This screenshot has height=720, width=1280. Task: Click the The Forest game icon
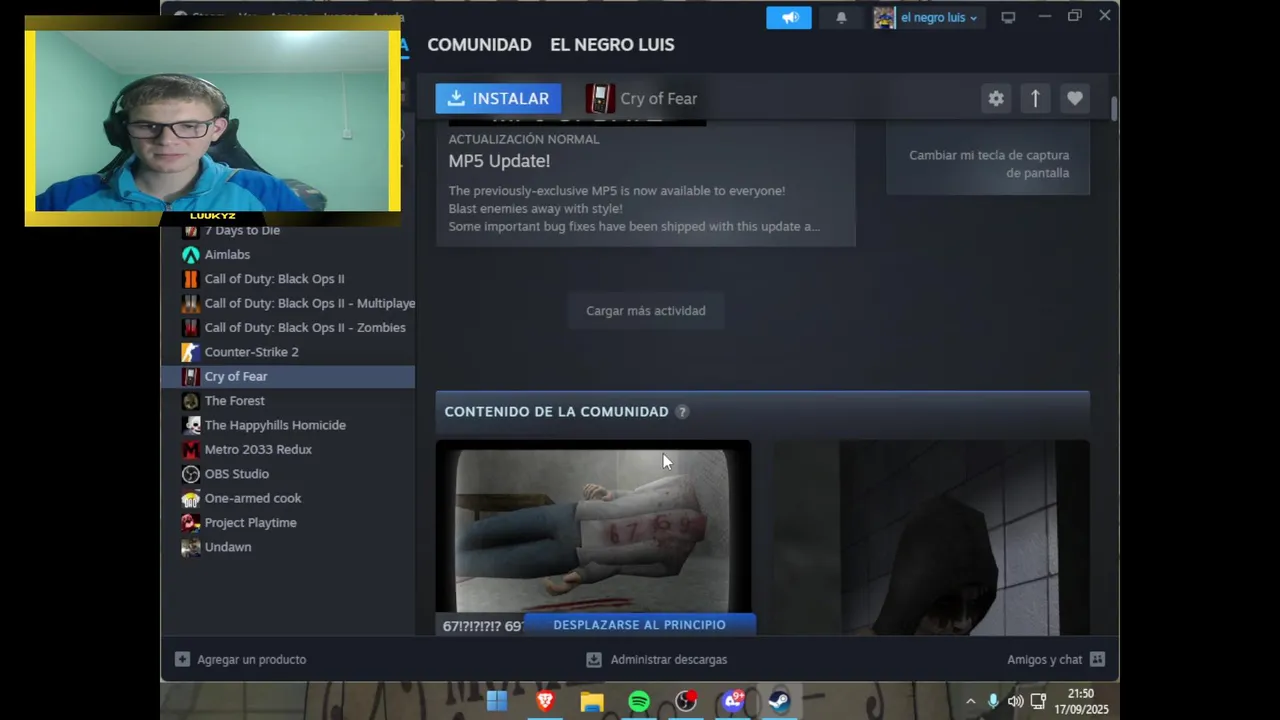[x=190, y=401]
